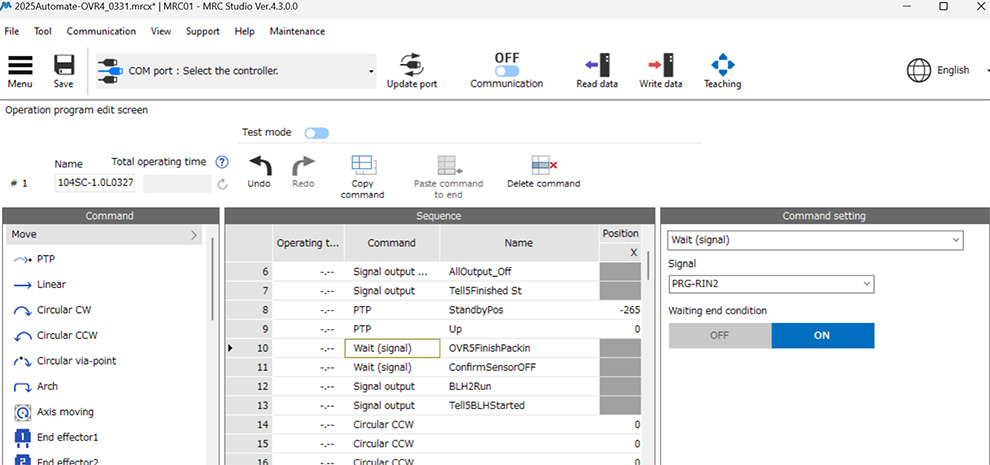The image size is (990, 465).
Task: Toggle the Test mode switch
Action: [x=316, y=133]
